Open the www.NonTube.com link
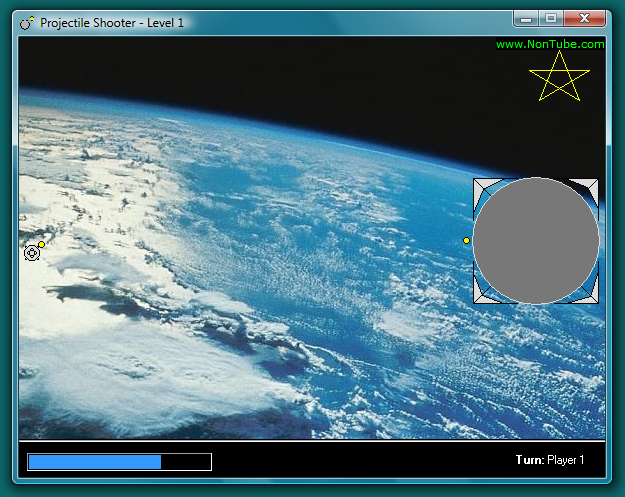 (550, 44)
